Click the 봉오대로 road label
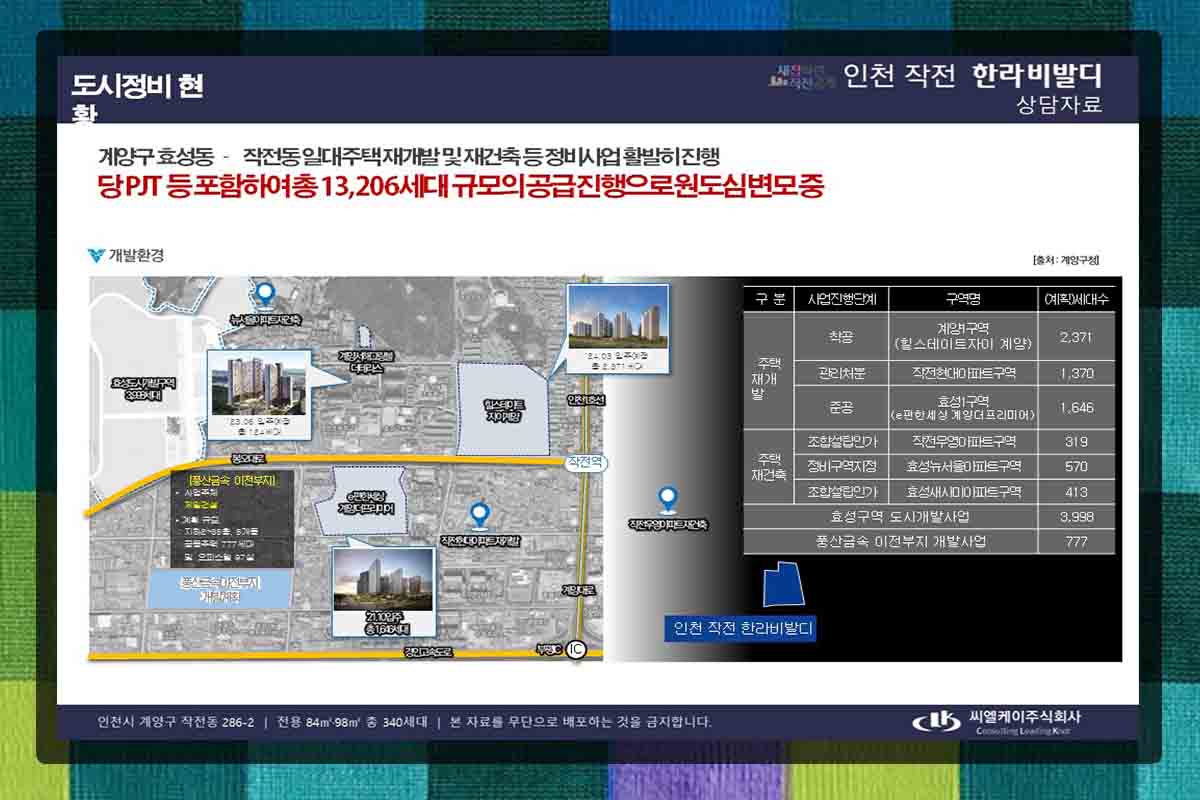Screen dimensions: 1200x800 point(248,460)
